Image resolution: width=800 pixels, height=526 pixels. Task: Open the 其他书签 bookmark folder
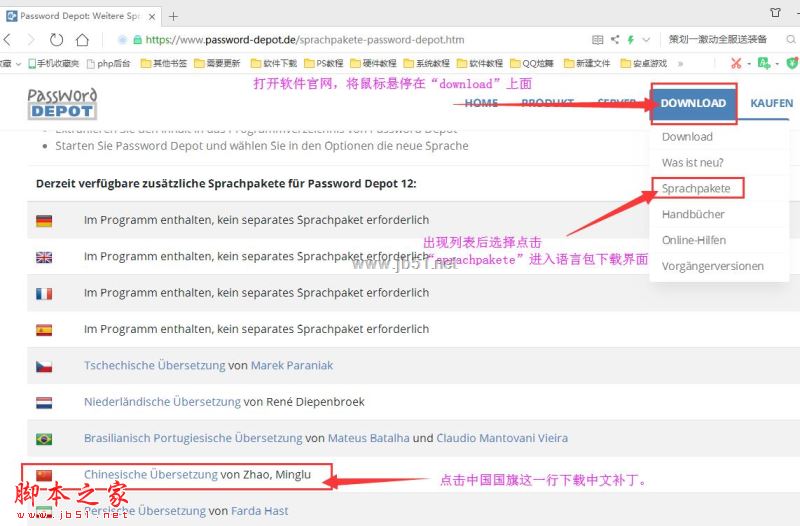[164, 63]
